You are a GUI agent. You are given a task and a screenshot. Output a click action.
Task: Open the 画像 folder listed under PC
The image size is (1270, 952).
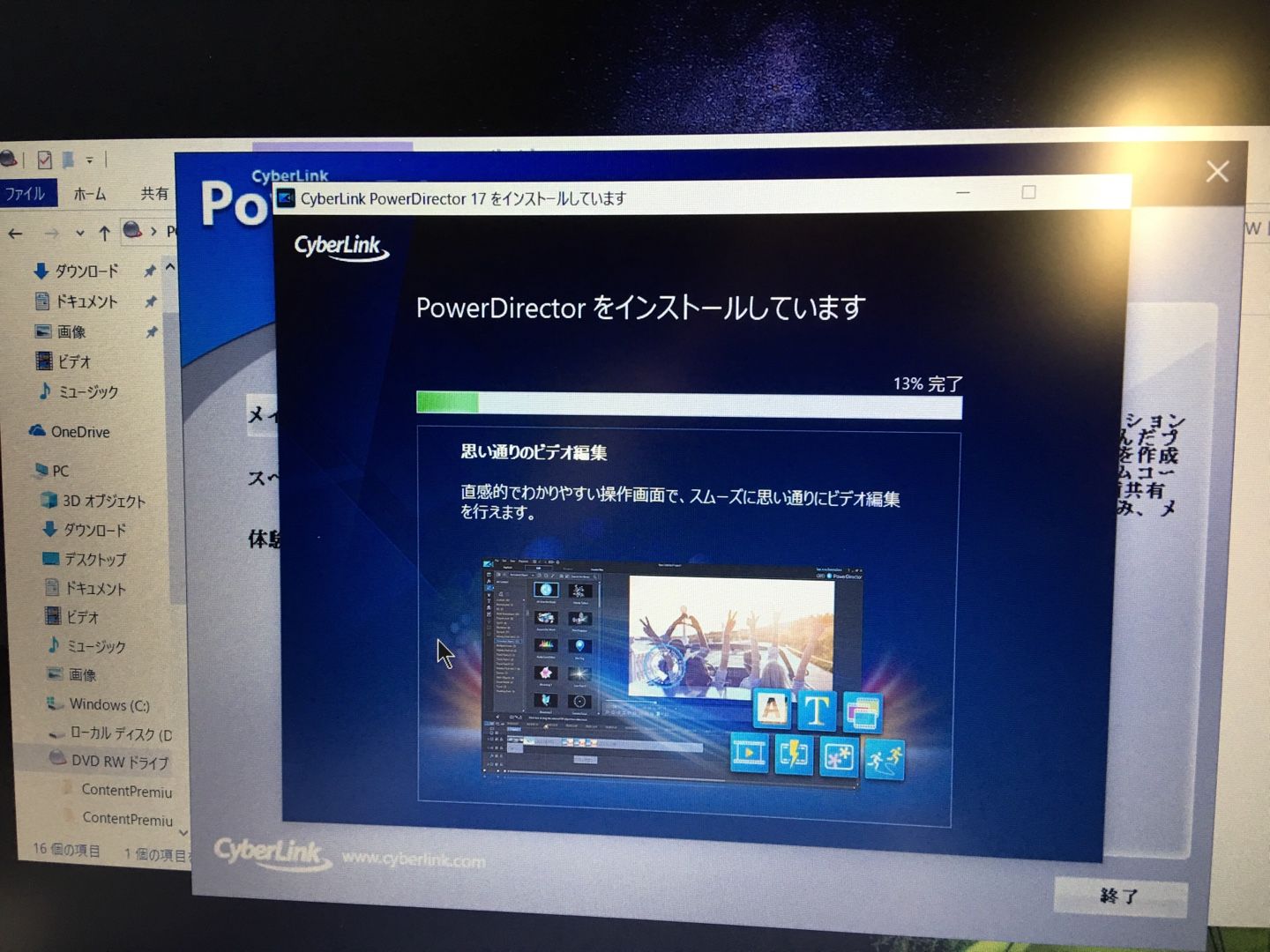click(71, 674)
